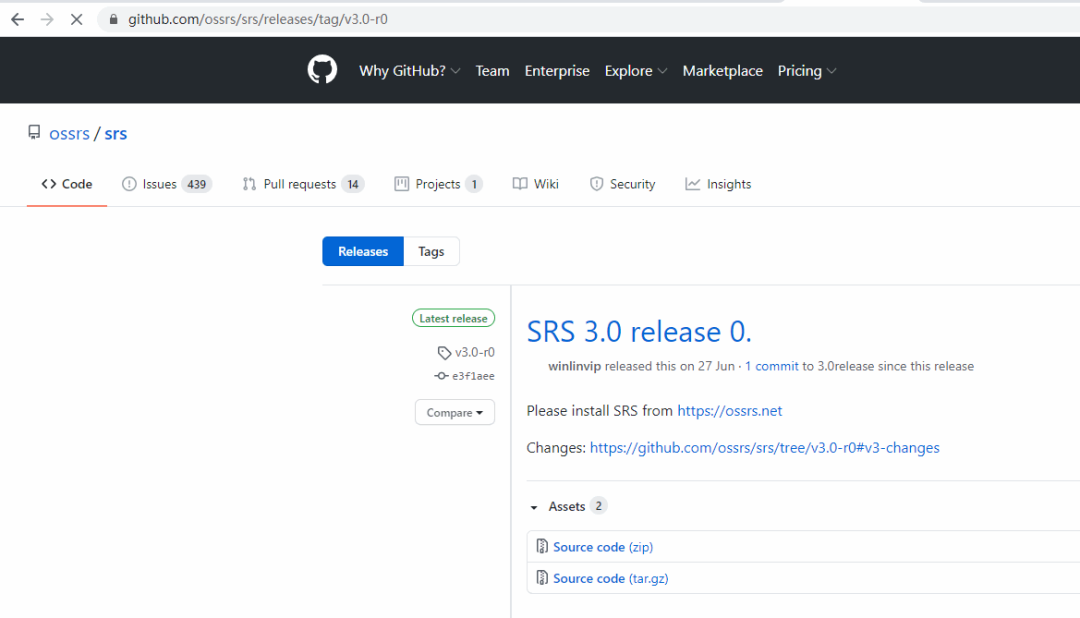Click the v3.0-r0 tag label

475,352
